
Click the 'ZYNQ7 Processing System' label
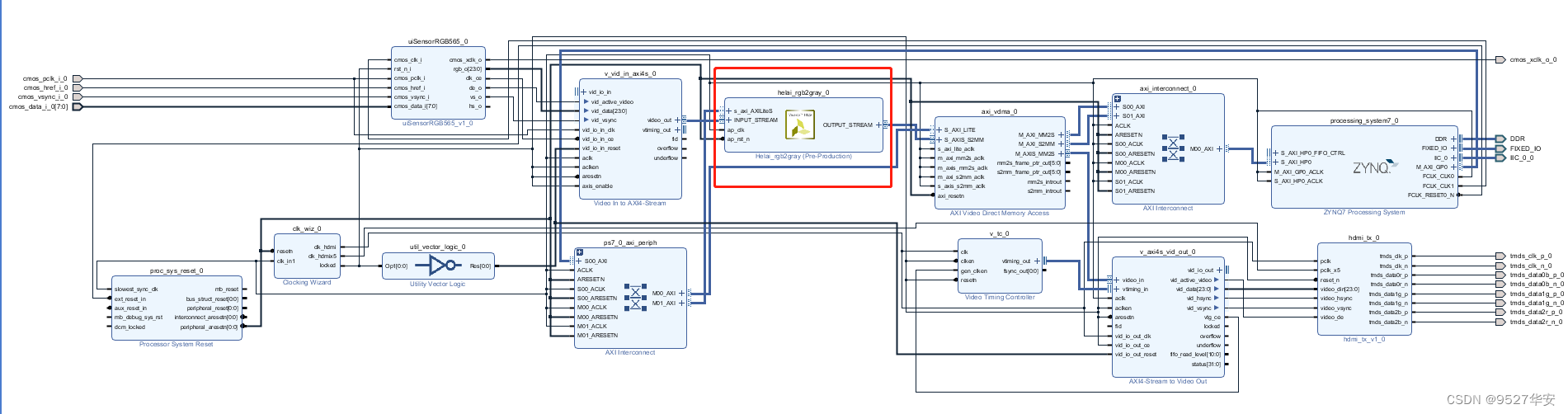[x=1364, y=213]
